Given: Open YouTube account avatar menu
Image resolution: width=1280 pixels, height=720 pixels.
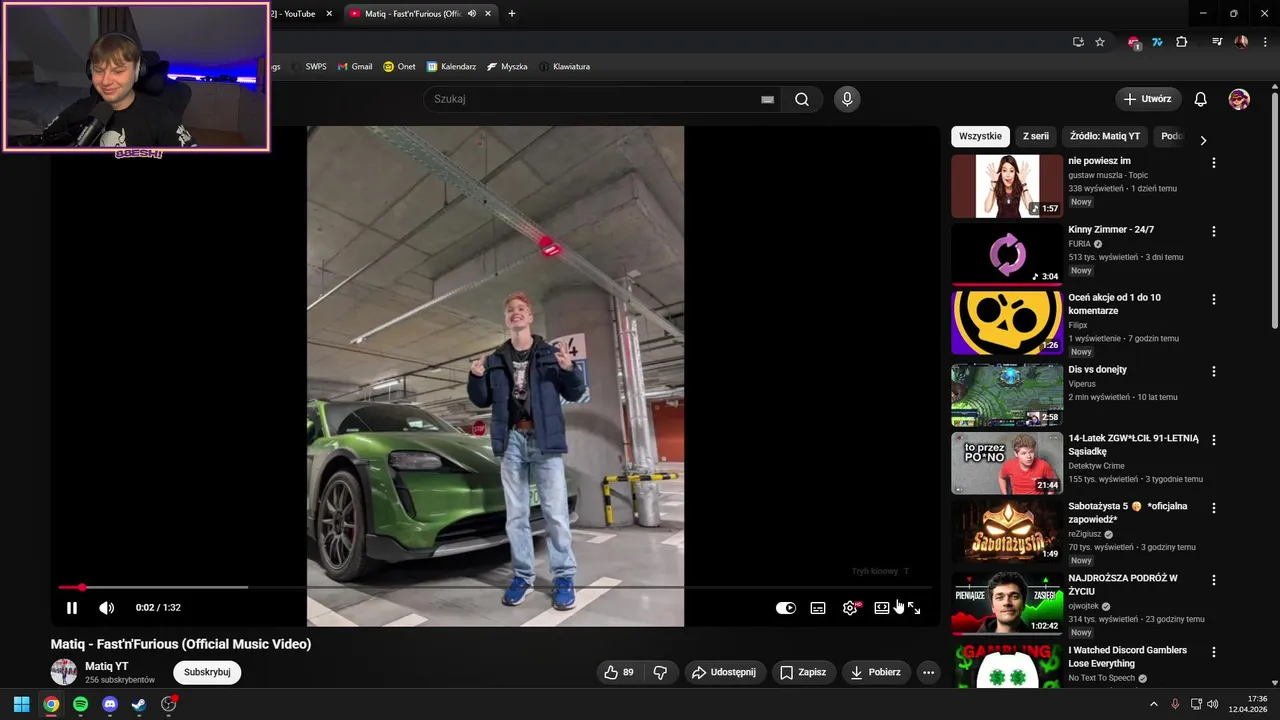Looking at the screenshot, I should (1239, 99).
